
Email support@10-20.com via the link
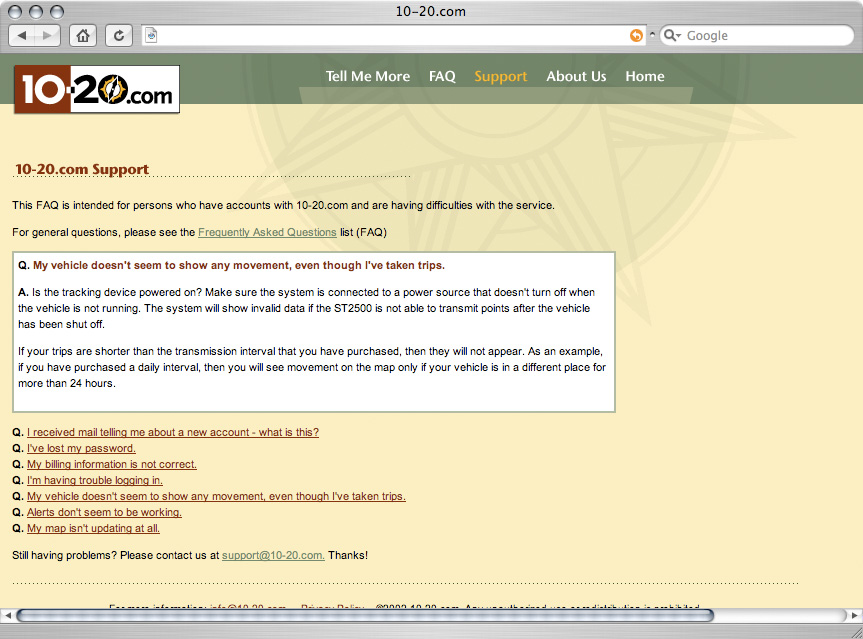(x=273, y=555)
